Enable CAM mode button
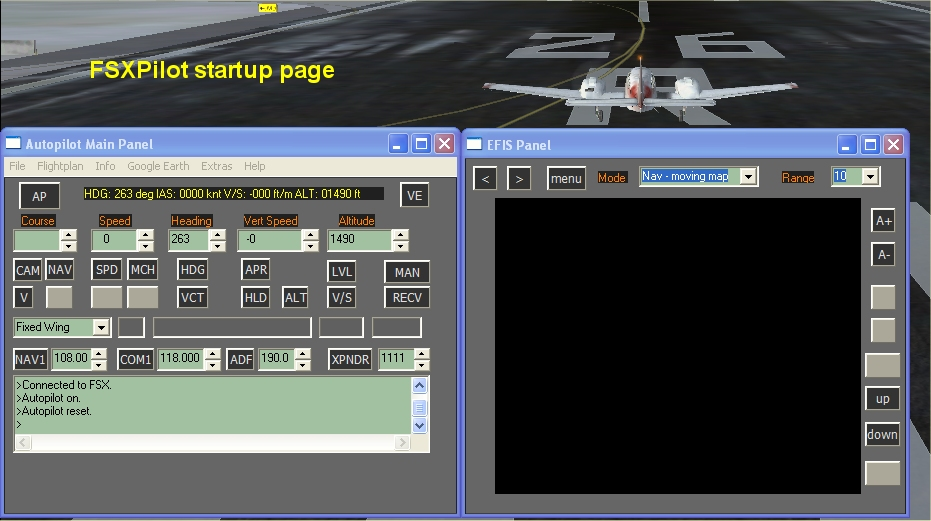Viewport: 931px width, 521px height. 27,270
